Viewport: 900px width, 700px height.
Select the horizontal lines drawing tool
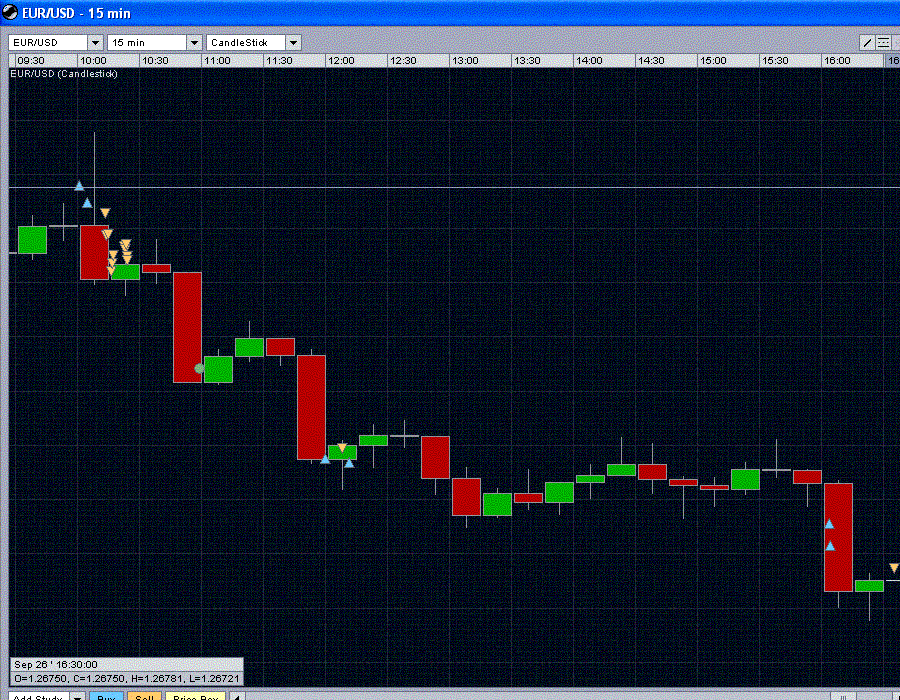click(883, 43)
